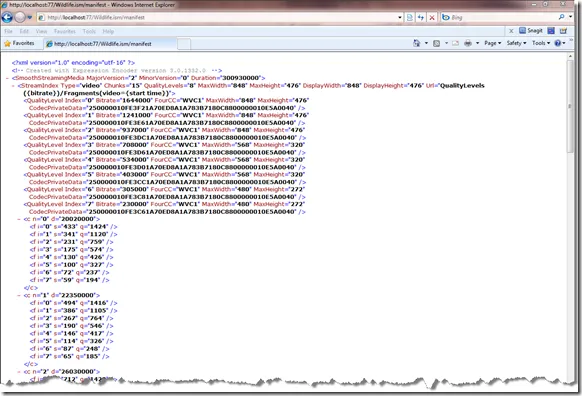Open the Help menu
The width and height of the screenshot is (582, 396).
pyautogui.click(x=108, y=32)
